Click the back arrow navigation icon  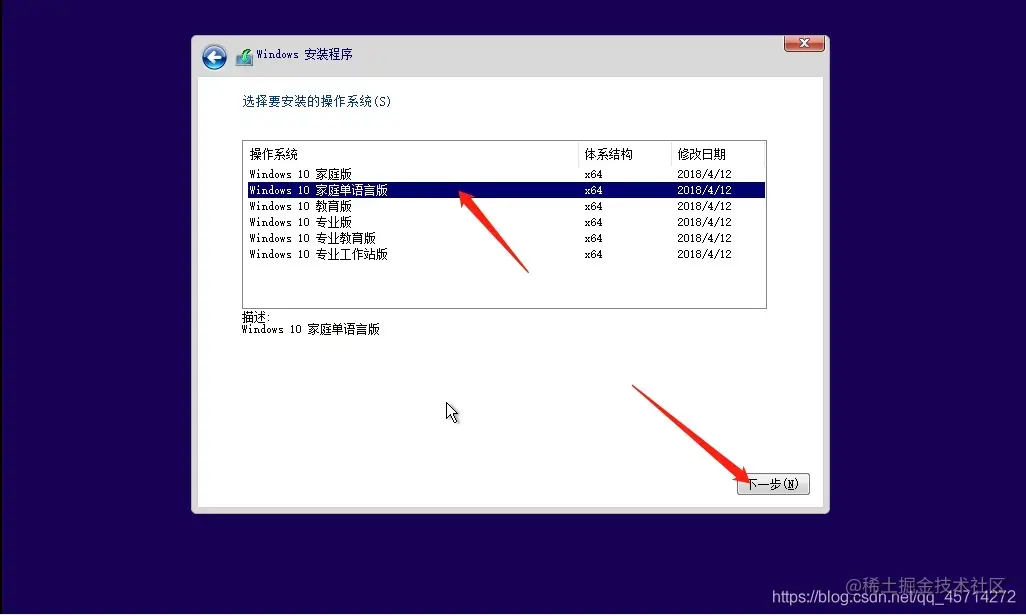click(214, 57)
